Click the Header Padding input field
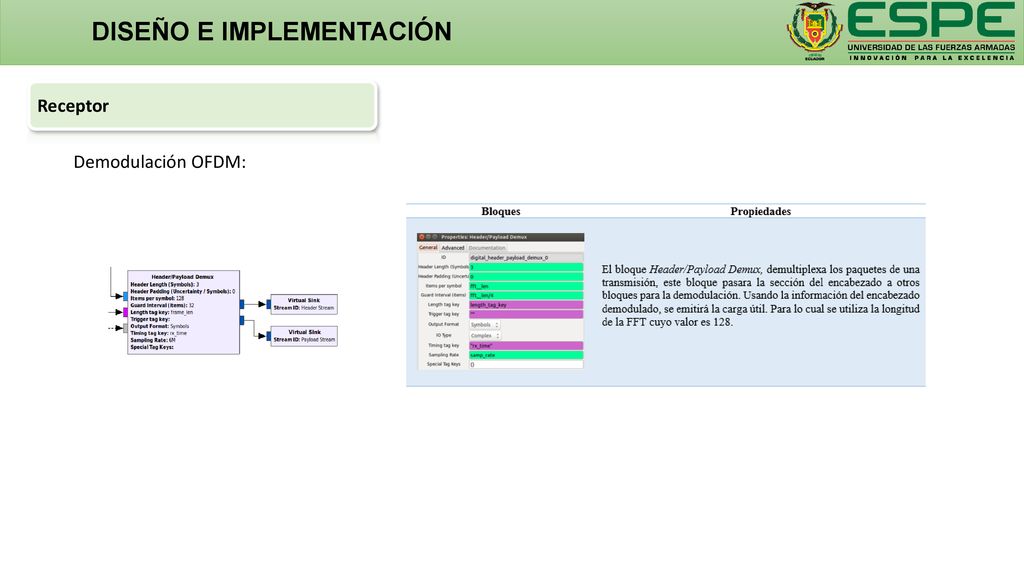Viewport: 1024px width, 576px height. coord(526,276)
